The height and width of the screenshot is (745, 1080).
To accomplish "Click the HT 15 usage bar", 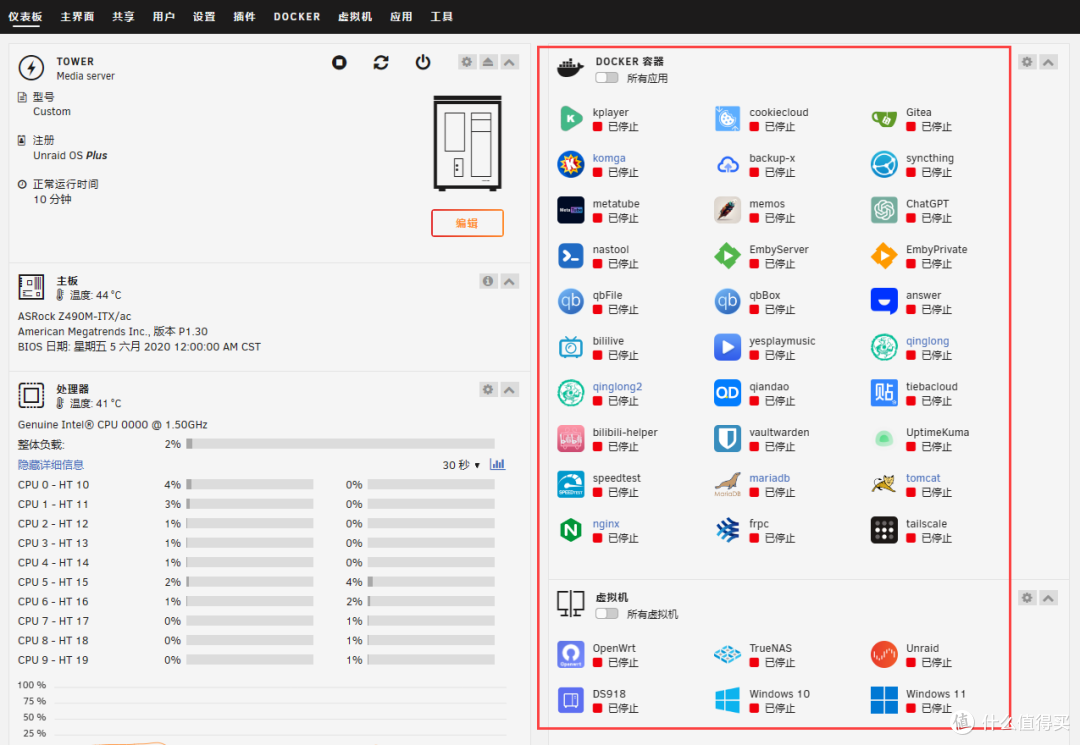I will click(431, 582).
